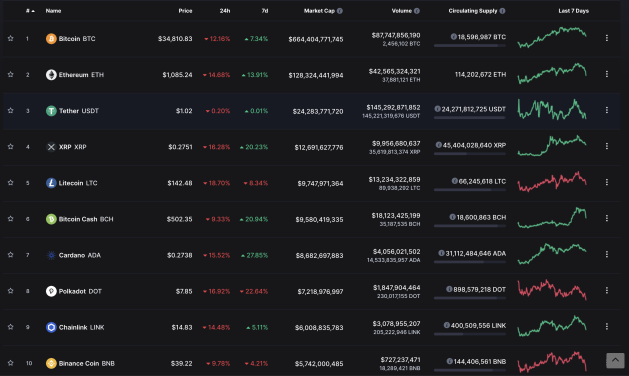The height and width of the screenshot is (376, 629).
Task: Click info icon beside Tether circulating supply
Action: pos(438,109)
